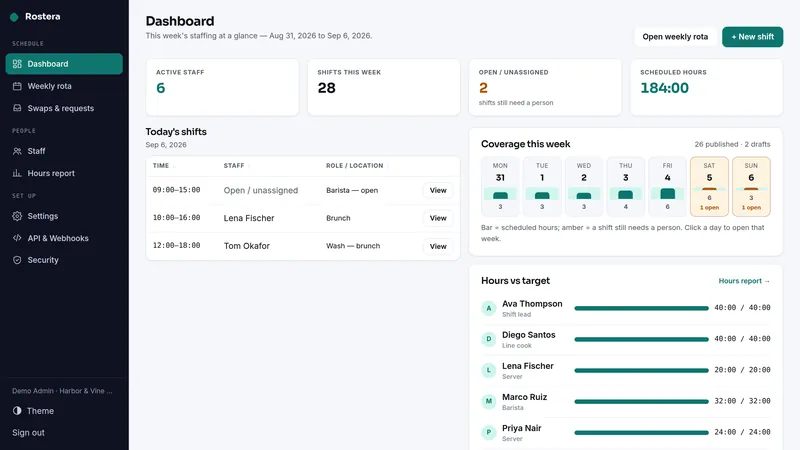Toggle the Theme switcher
Viewport: 800px width, 450px height.
coord(64,410)
